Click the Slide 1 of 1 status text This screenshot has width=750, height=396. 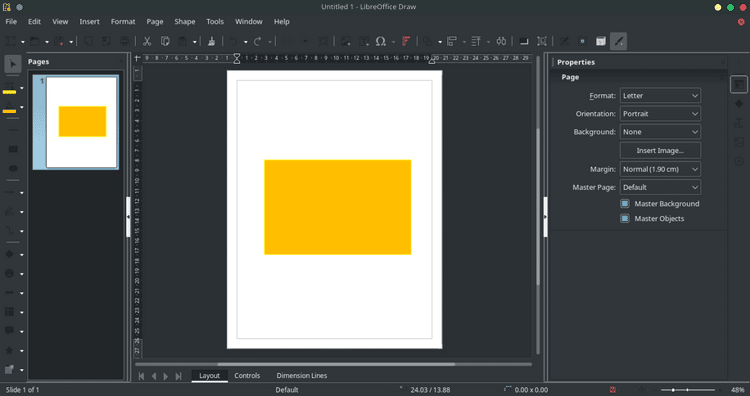click(22, 390)
